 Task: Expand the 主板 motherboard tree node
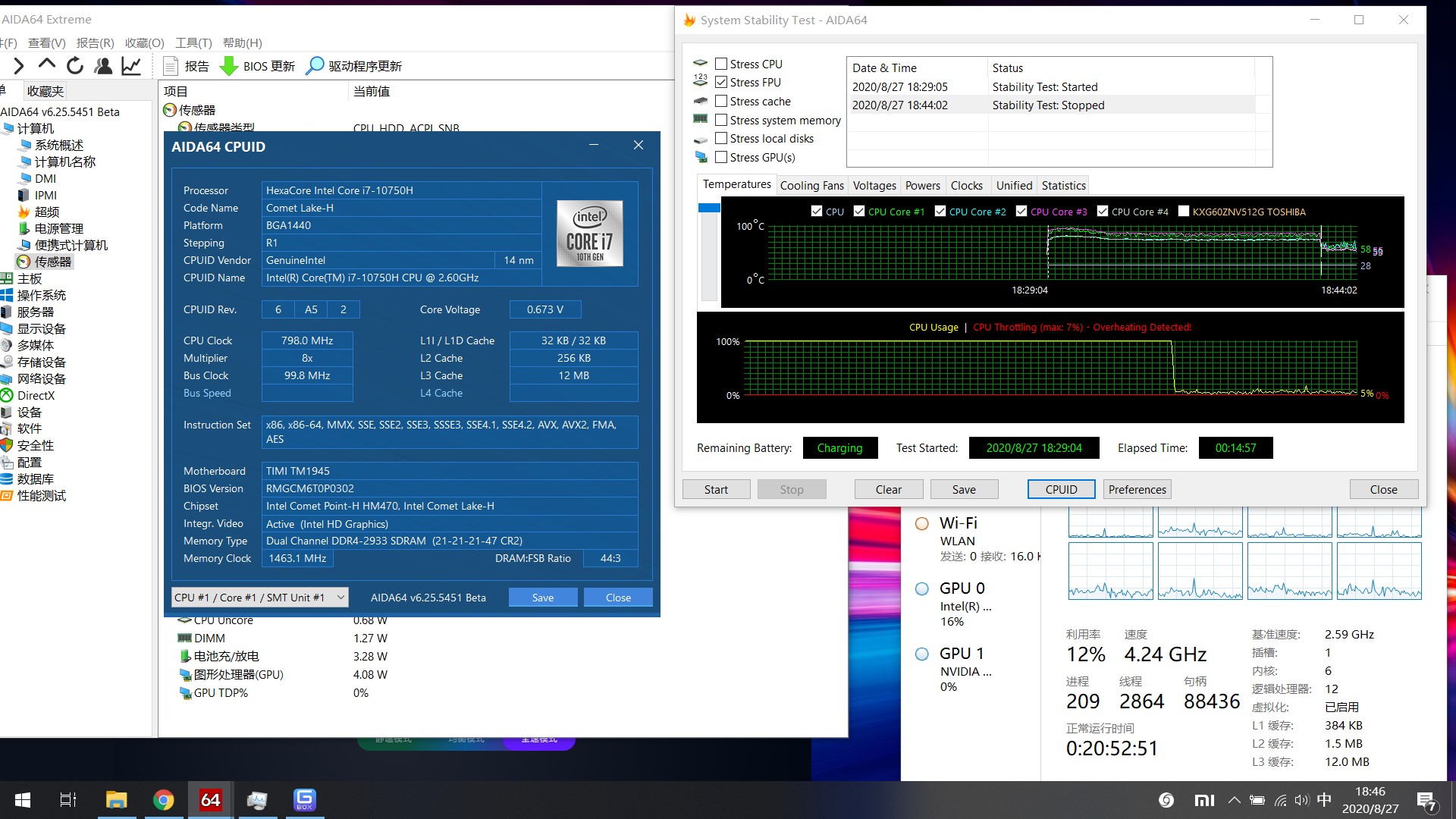click(30, 278)
